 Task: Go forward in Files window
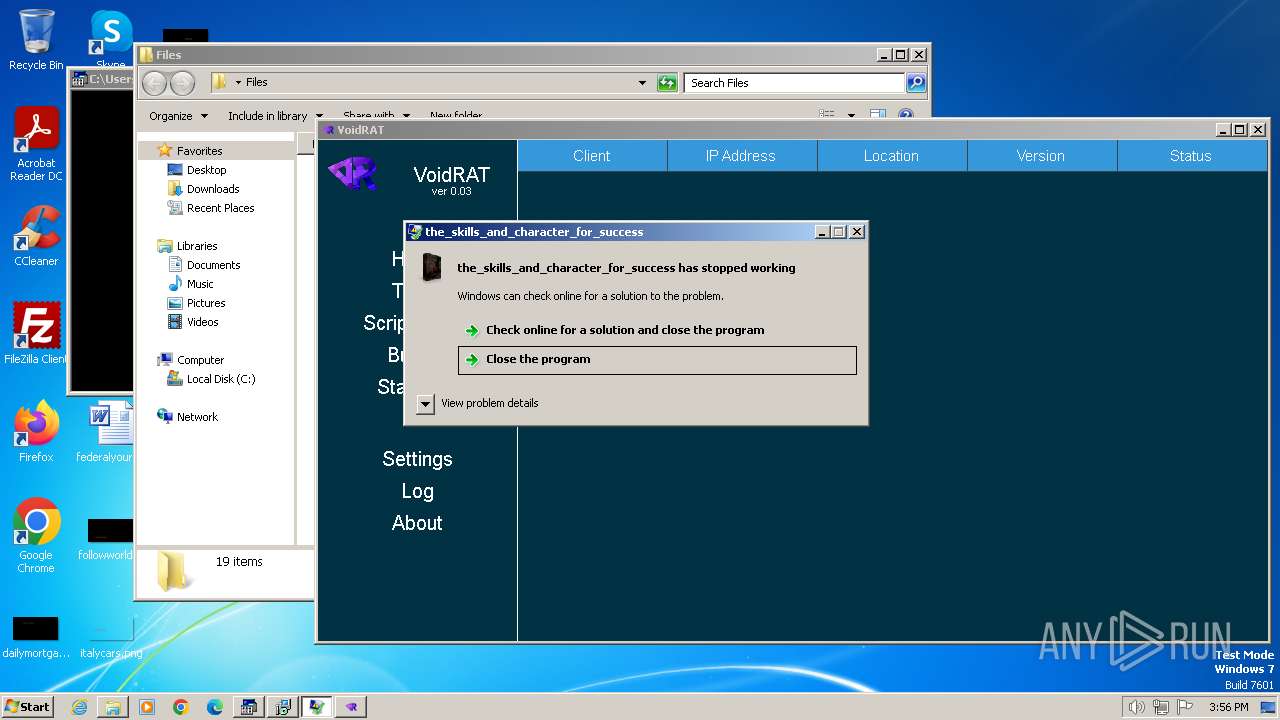[x=182, y=83]
